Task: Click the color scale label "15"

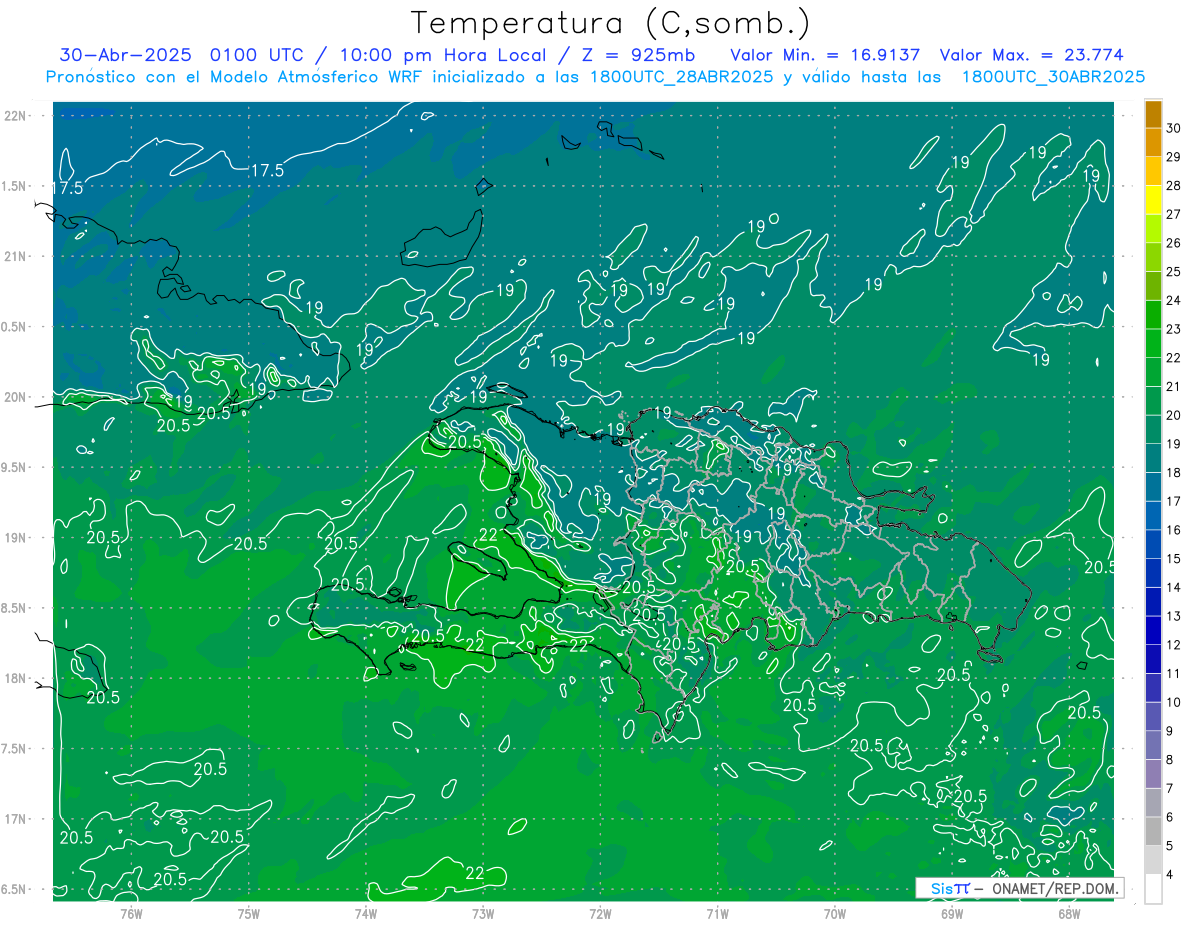Action: (1174, 559)
